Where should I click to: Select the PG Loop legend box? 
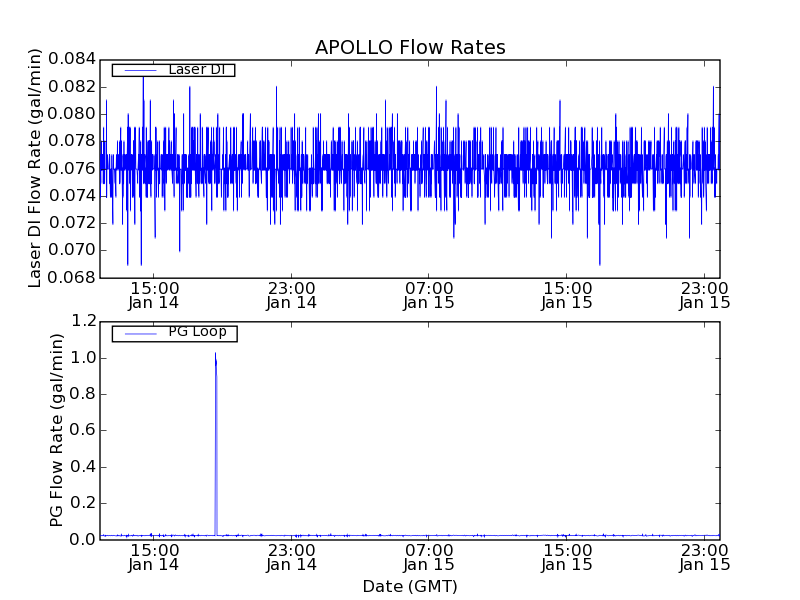click(174, 333)
